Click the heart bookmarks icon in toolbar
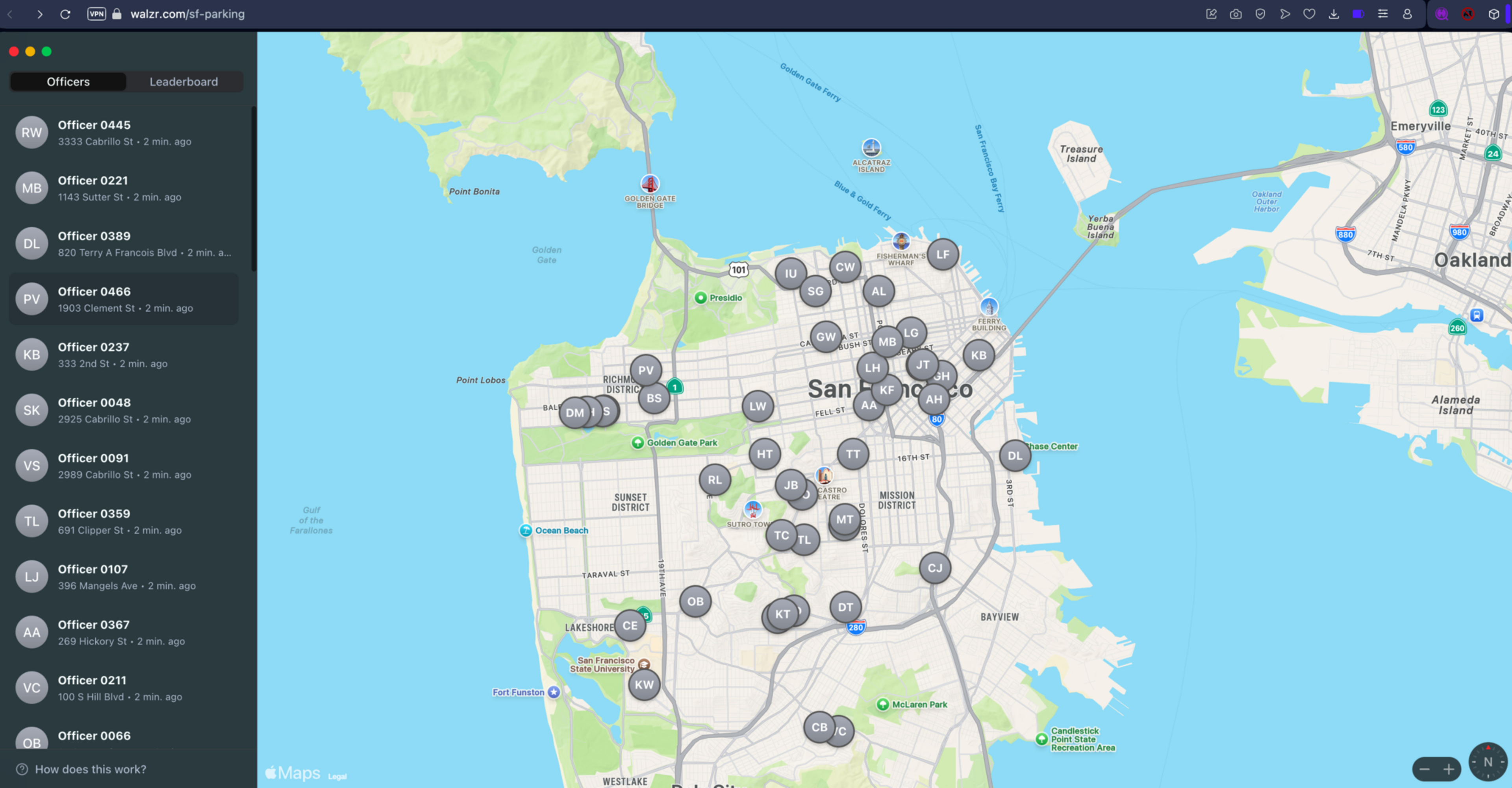 [x=1309, y=14]
